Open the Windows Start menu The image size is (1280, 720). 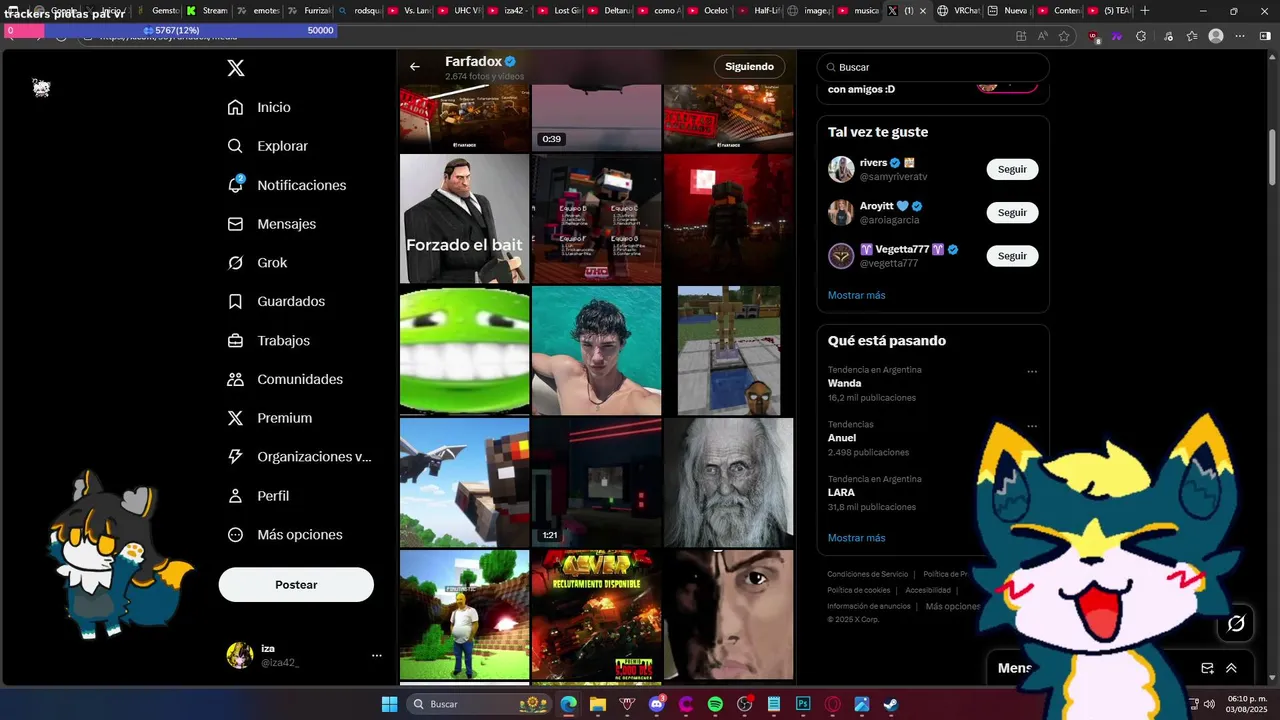tap(389, 704)
